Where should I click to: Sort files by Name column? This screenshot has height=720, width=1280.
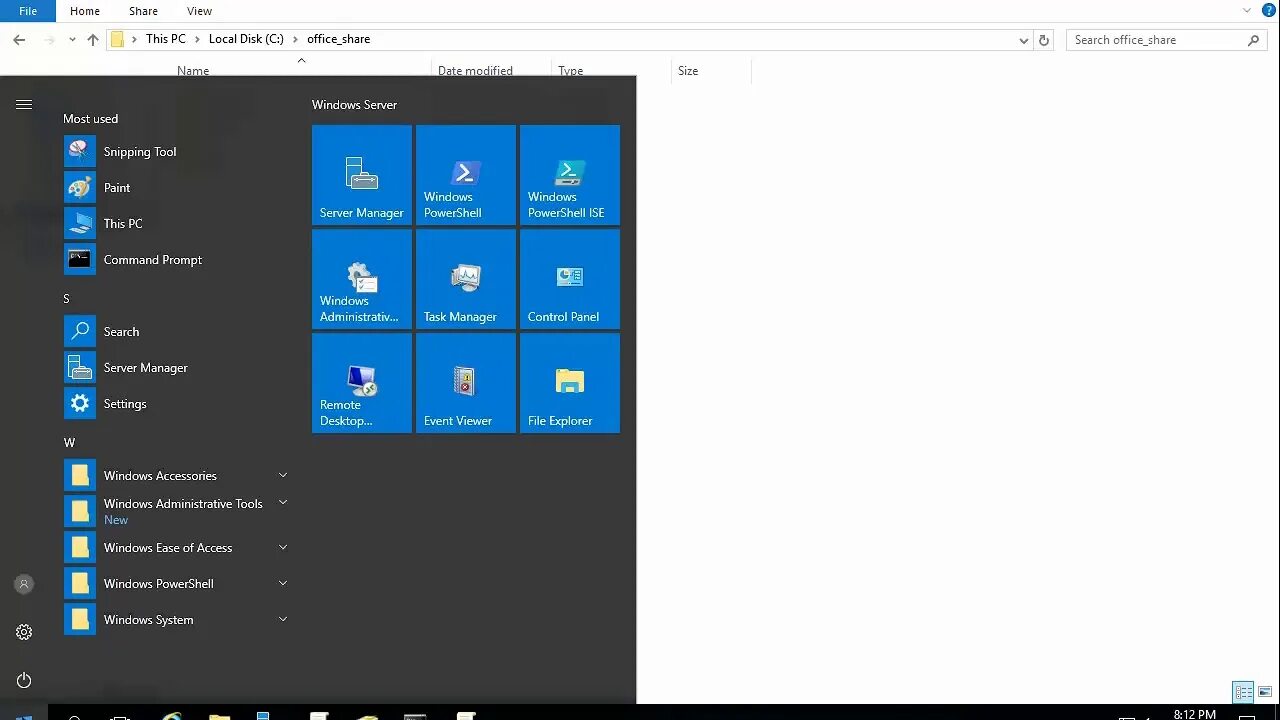193,71
